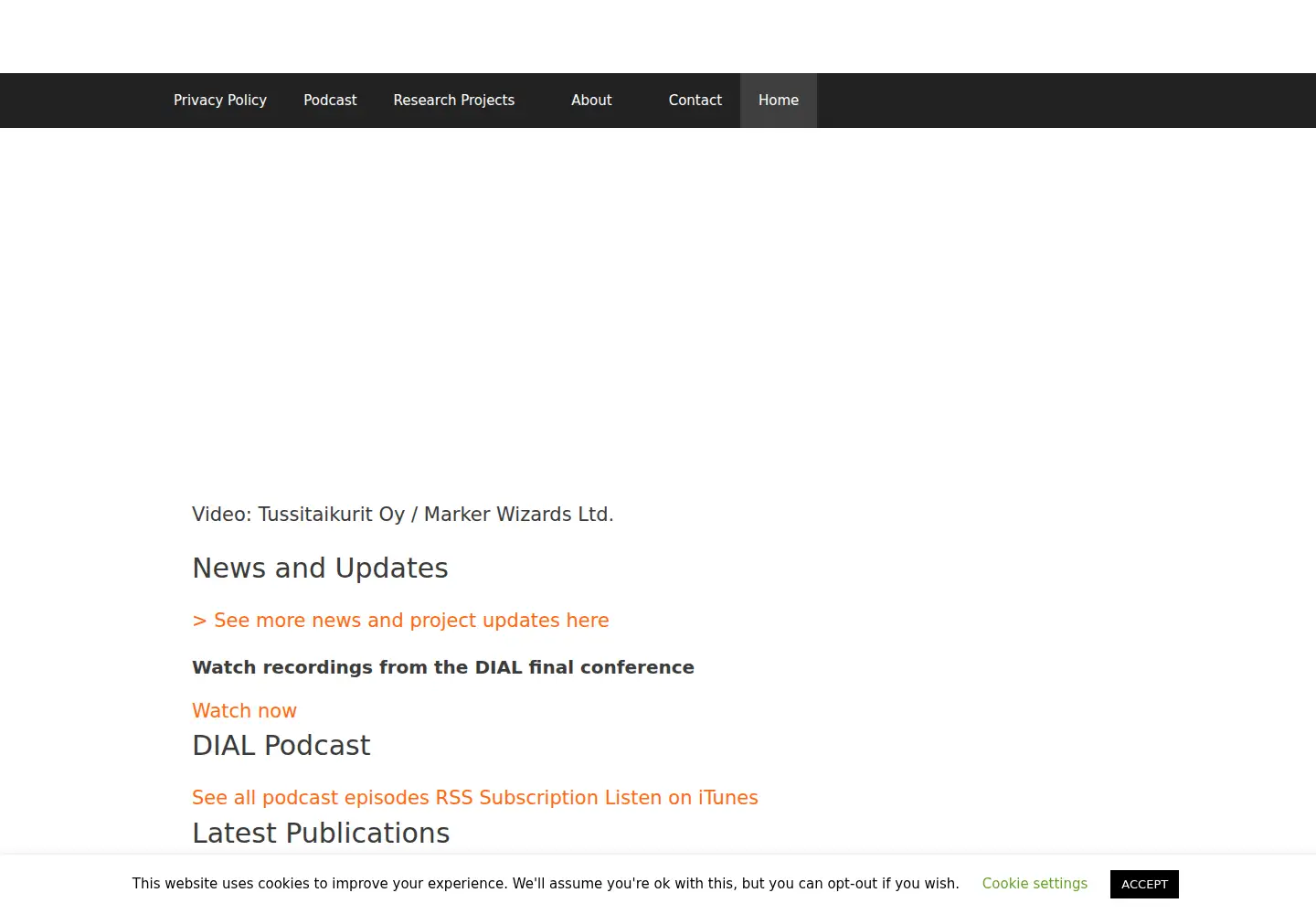
Task: Click the 'Watch now' link
Action: 244,711
